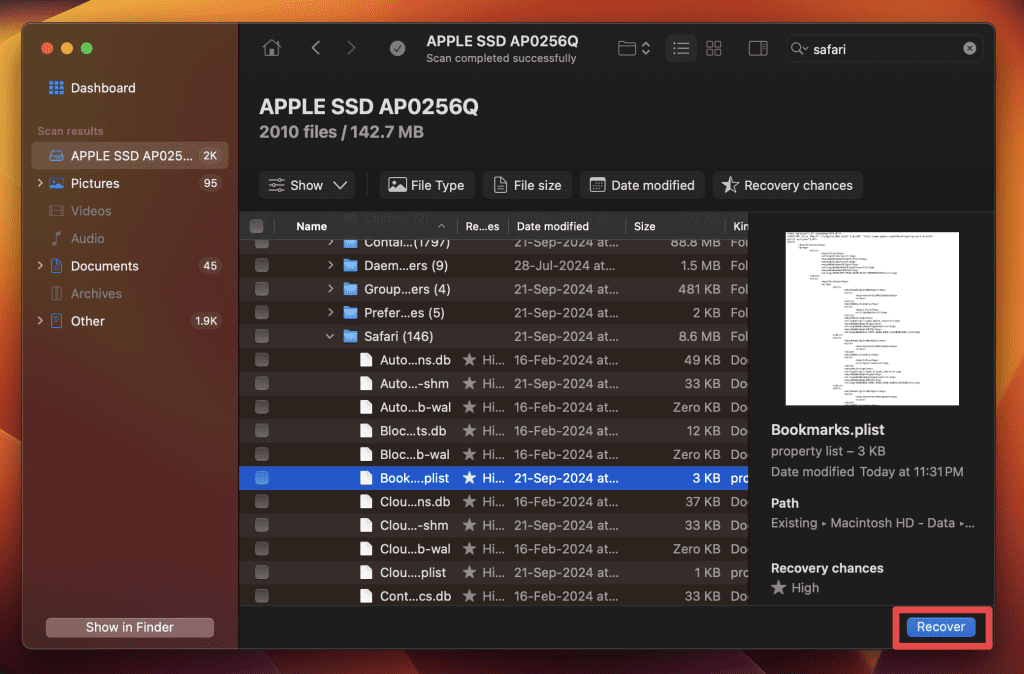Image resolution: width=1024 pixels, height=674 pixels.
Task: Check the Prefer...es (5) folder checkbox
Action: point(262,312)
